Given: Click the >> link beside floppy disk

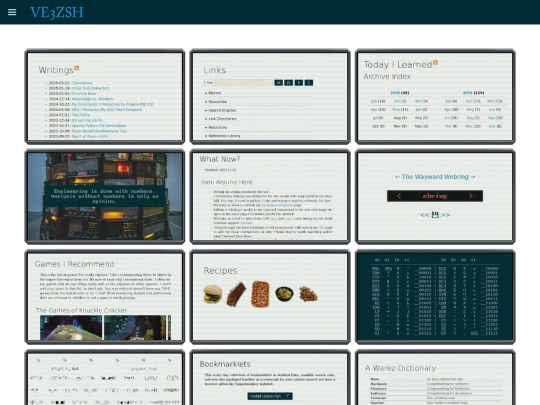Looking at the screenshot, I should 445,215.
